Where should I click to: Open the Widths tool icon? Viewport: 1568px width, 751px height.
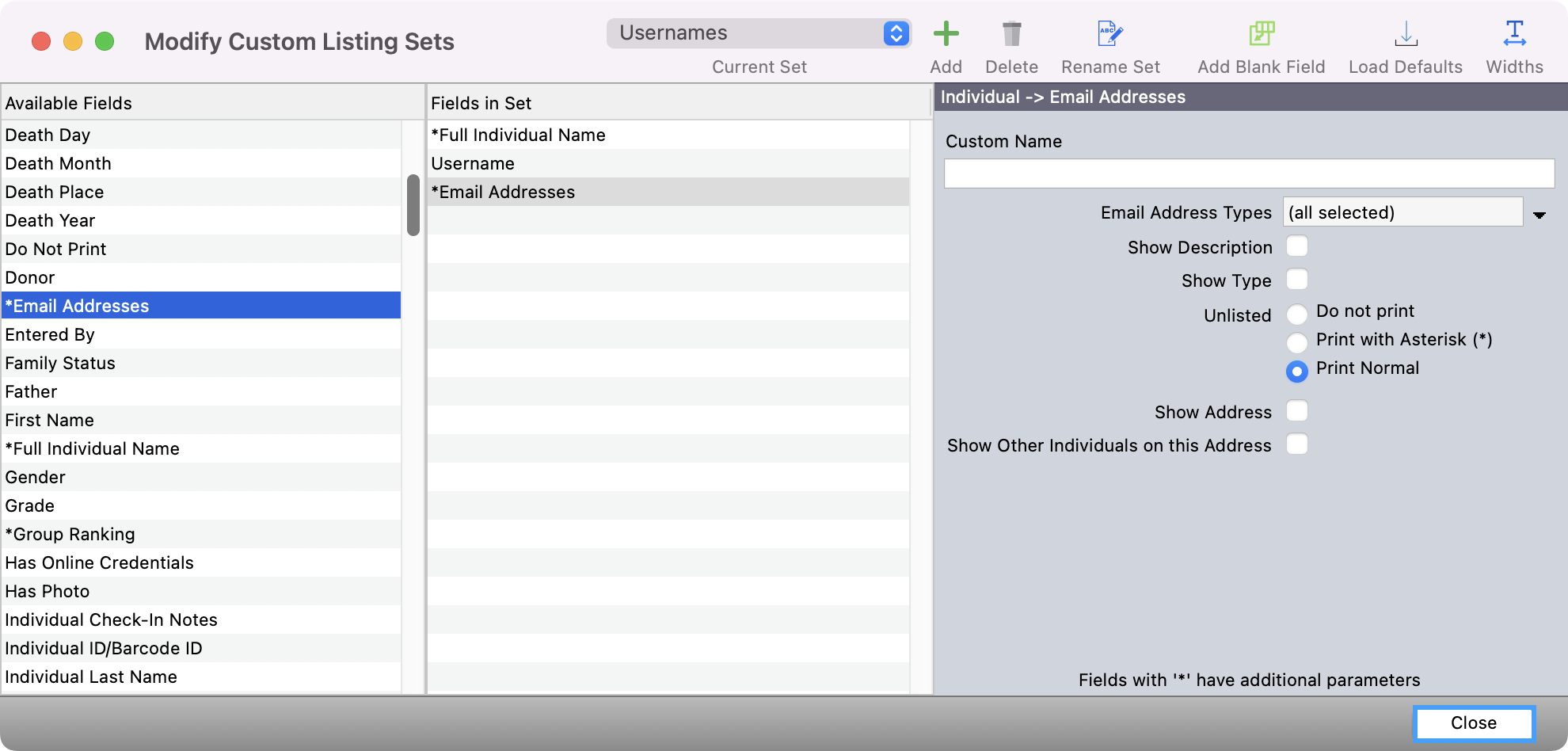point(1514,34)
